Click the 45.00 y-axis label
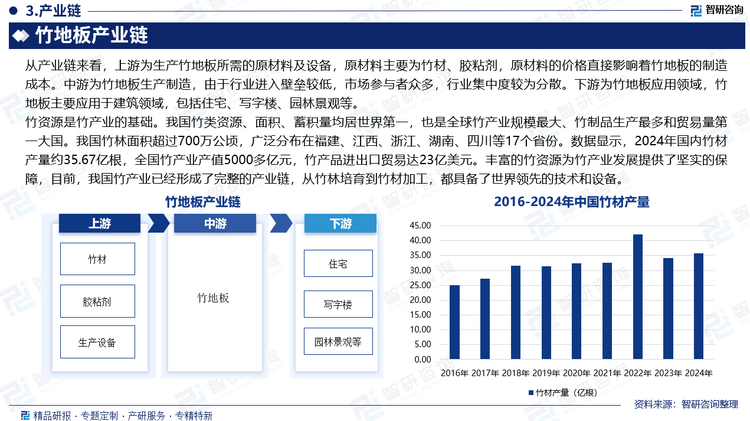 click(420, 225)
